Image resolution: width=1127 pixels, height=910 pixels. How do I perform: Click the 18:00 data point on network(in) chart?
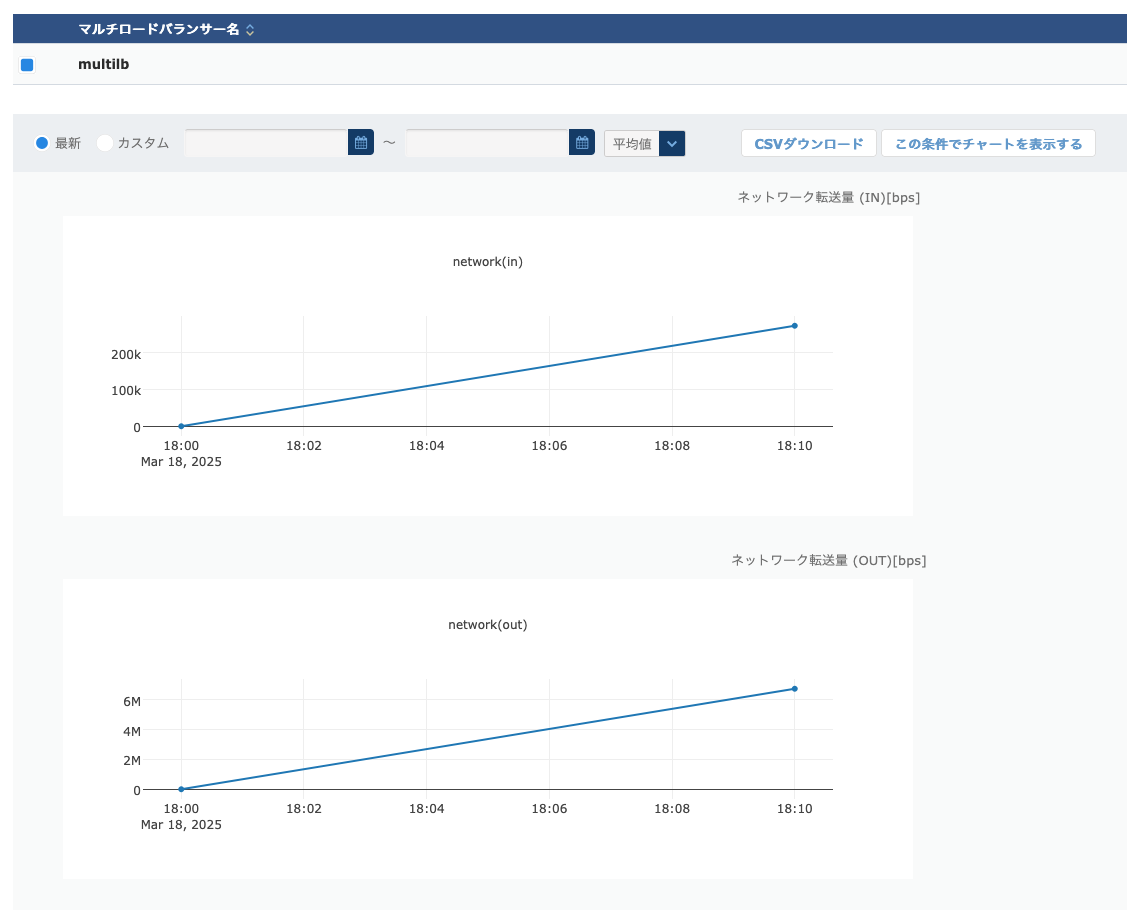point(181,426)
